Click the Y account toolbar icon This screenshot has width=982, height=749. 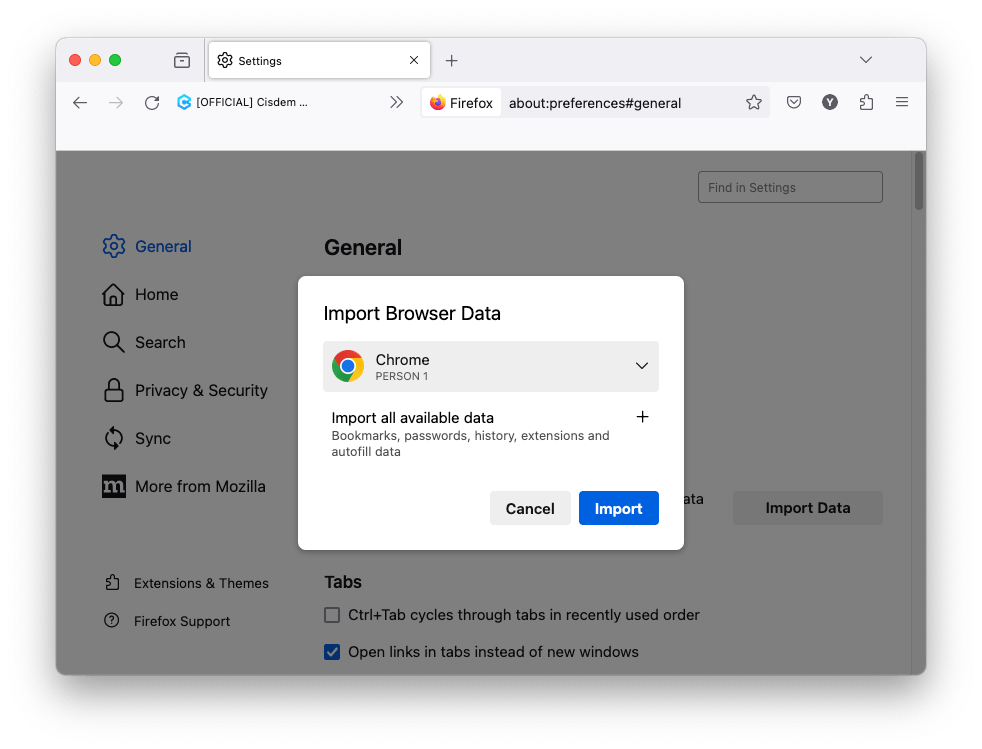tap(830, 103)
